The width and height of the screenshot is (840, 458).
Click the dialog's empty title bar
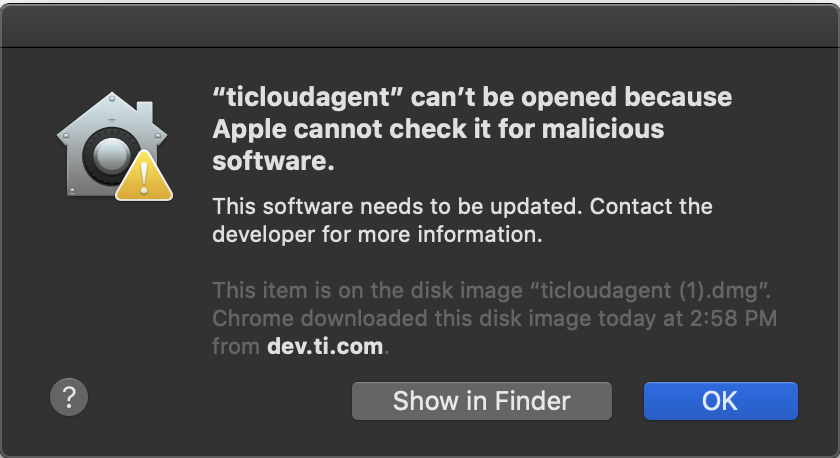click(420, 26)
